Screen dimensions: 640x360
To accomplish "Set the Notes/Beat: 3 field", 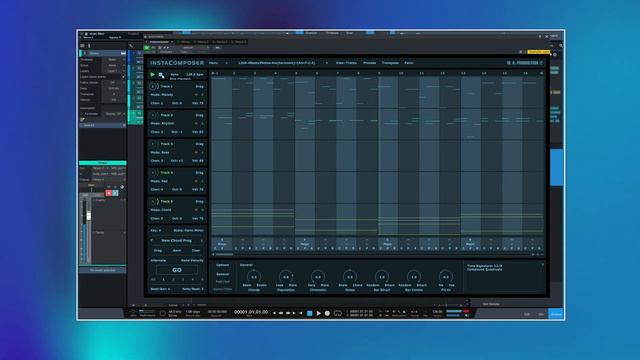I will (192, 289).
